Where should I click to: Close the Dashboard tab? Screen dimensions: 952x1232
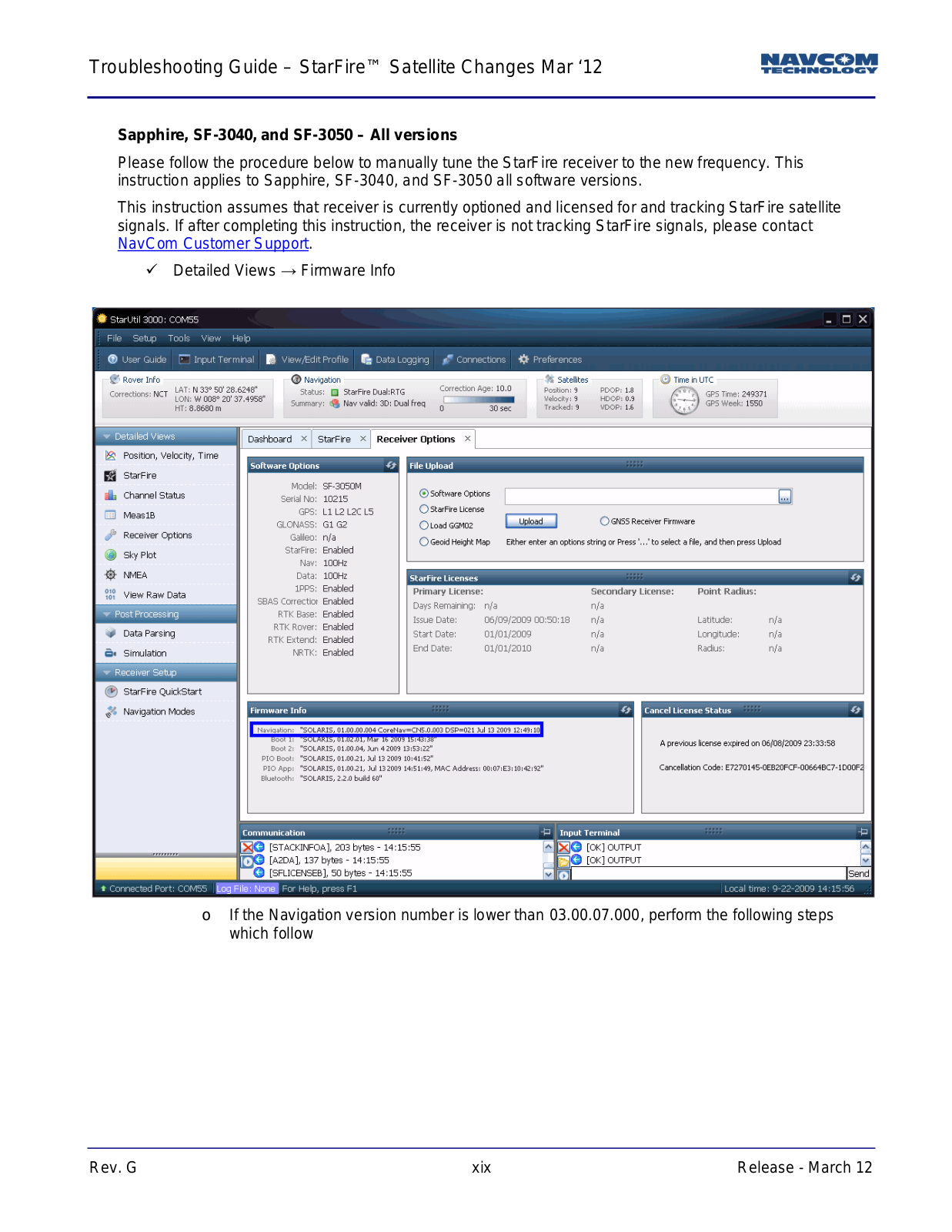click(x=304, y=439)
